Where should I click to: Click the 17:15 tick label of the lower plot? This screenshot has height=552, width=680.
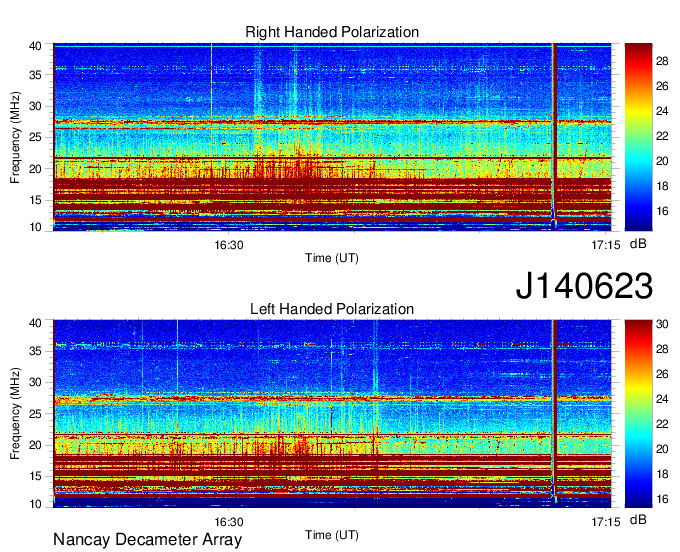point(606,522)
